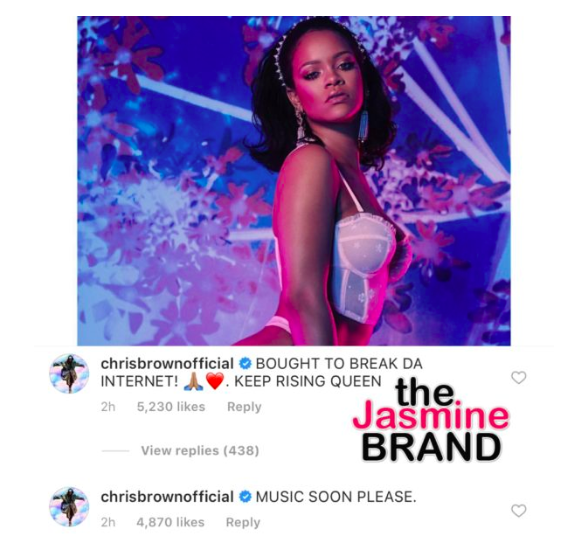Open the woman's post photo

[x=294, y=181]
